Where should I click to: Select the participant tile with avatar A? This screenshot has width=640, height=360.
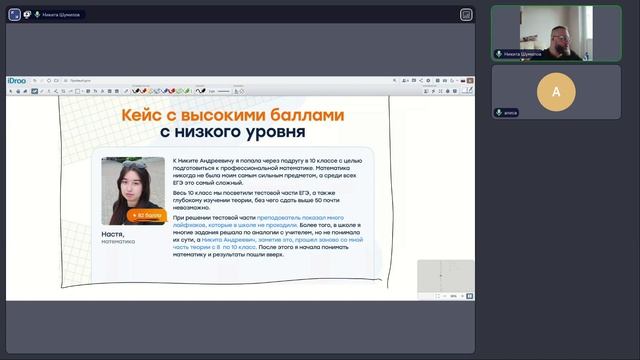point(556,92)
